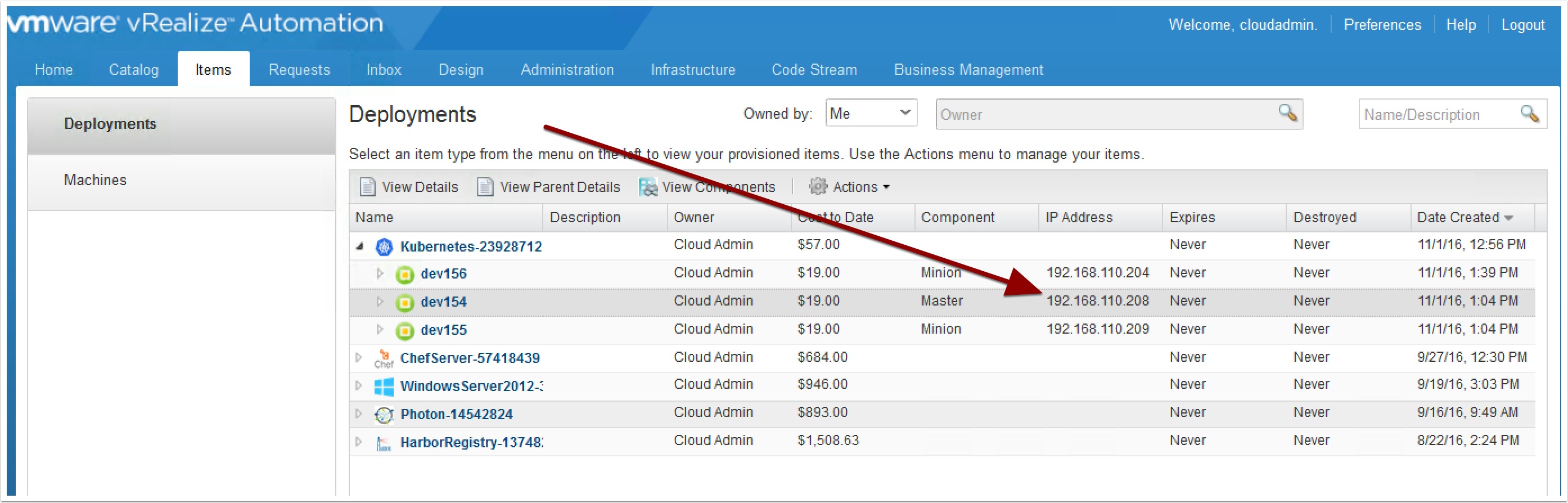Expand the ChefServer-57418439 row
1568x503 pixels.
358,357
